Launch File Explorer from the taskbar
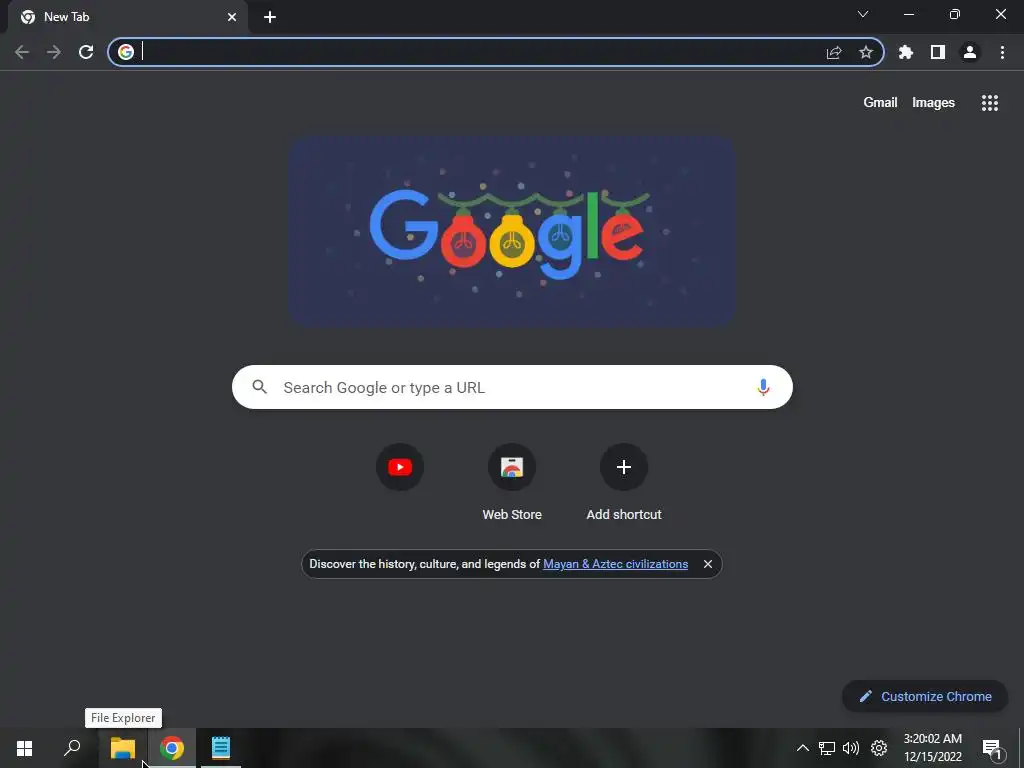Viewport: 1024px width, 768px height. pos(123,748)
